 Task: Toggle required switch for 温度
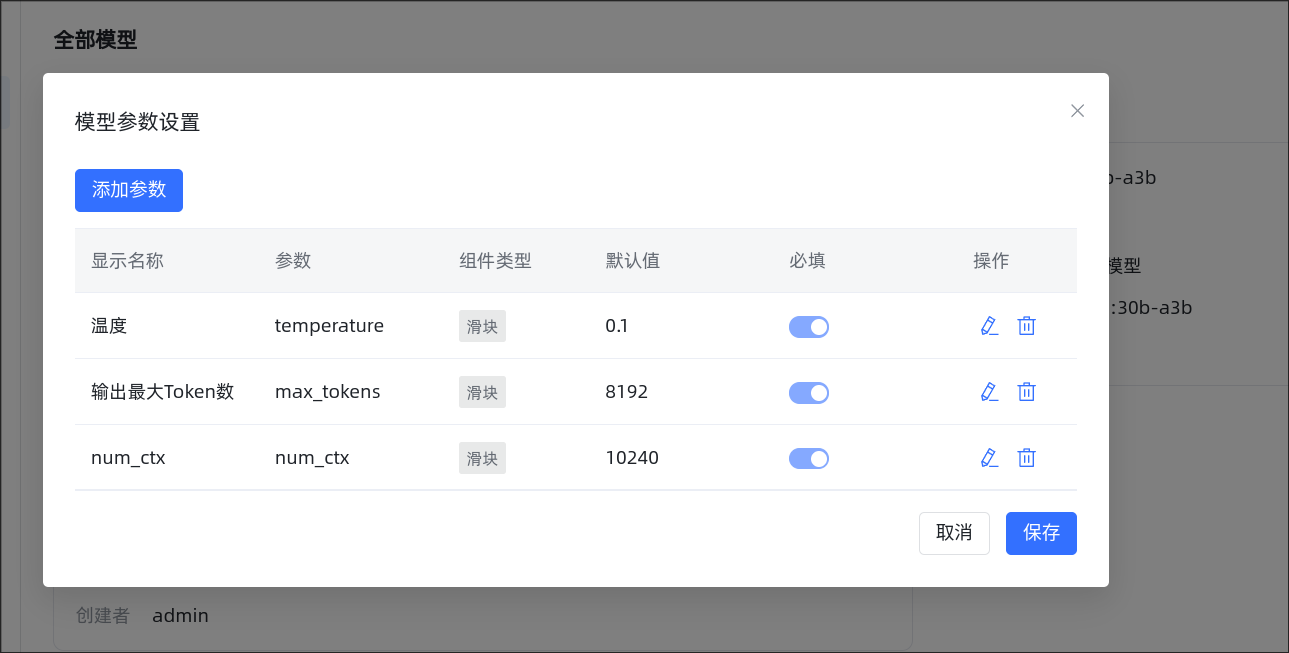[x=809, y=327]
